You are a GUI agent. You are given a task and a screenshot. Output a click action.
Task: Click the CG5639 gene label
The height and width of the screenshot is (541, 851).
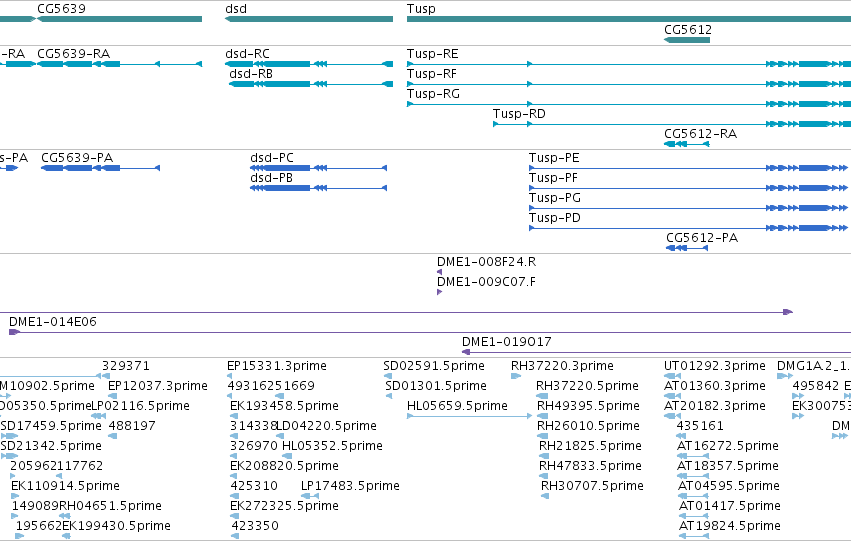[61, 9]
